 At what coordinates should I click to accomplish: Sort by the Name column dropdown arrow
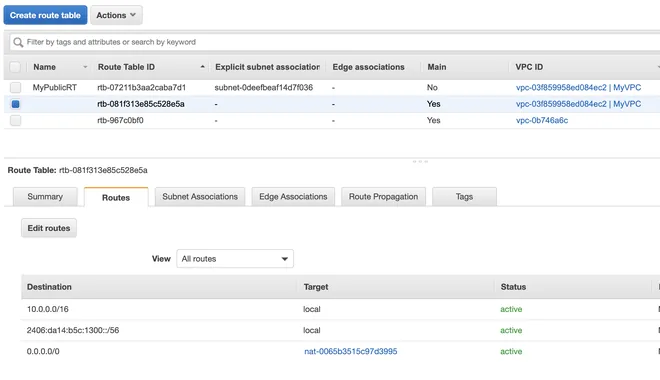[85, 67]
